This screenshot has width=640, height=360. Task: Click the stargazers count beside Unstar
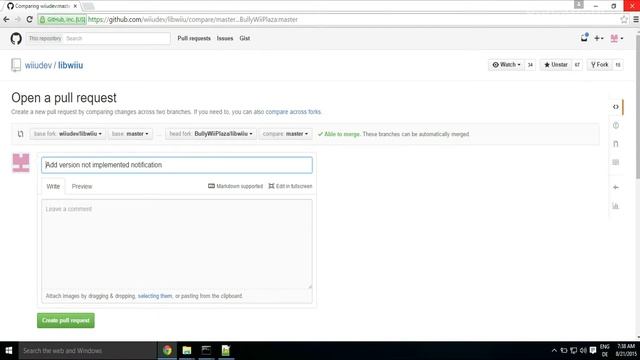coord(577,65)
